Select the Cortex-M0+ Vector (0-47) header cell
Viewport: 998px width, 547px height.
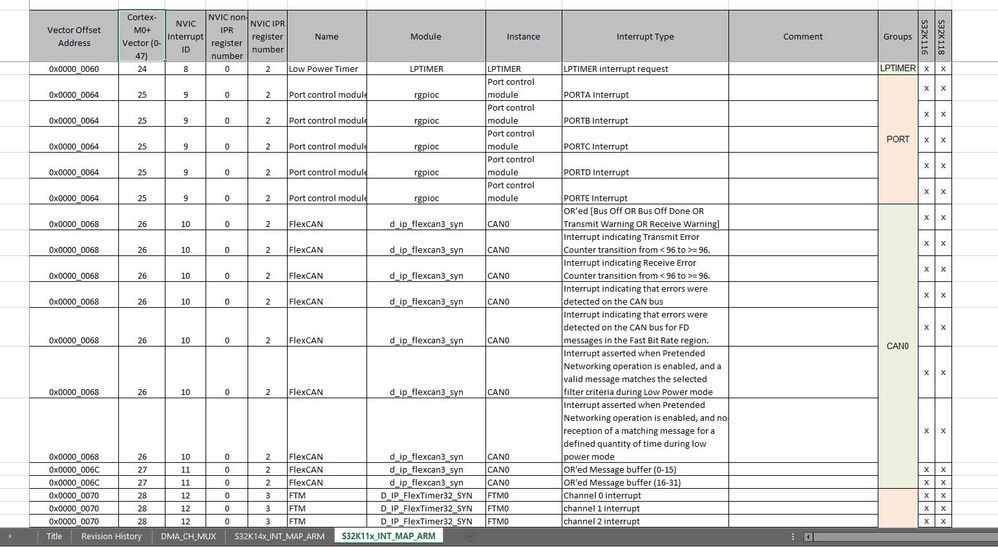142,36
